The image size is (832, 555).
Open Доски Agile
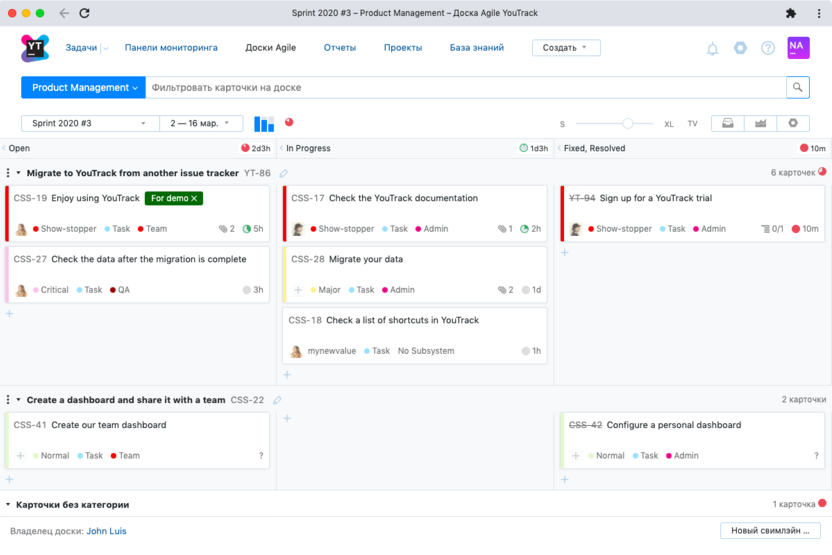pos(271,48)
